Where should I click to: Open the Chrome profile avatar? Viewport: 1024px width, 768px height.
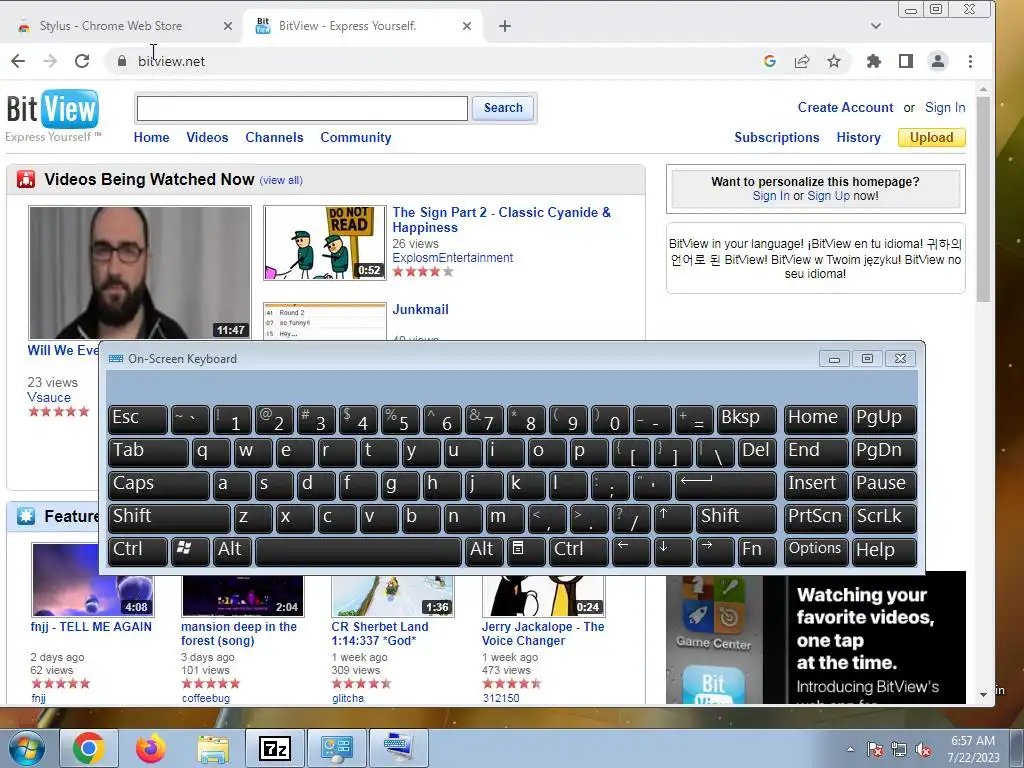(938, 61)
